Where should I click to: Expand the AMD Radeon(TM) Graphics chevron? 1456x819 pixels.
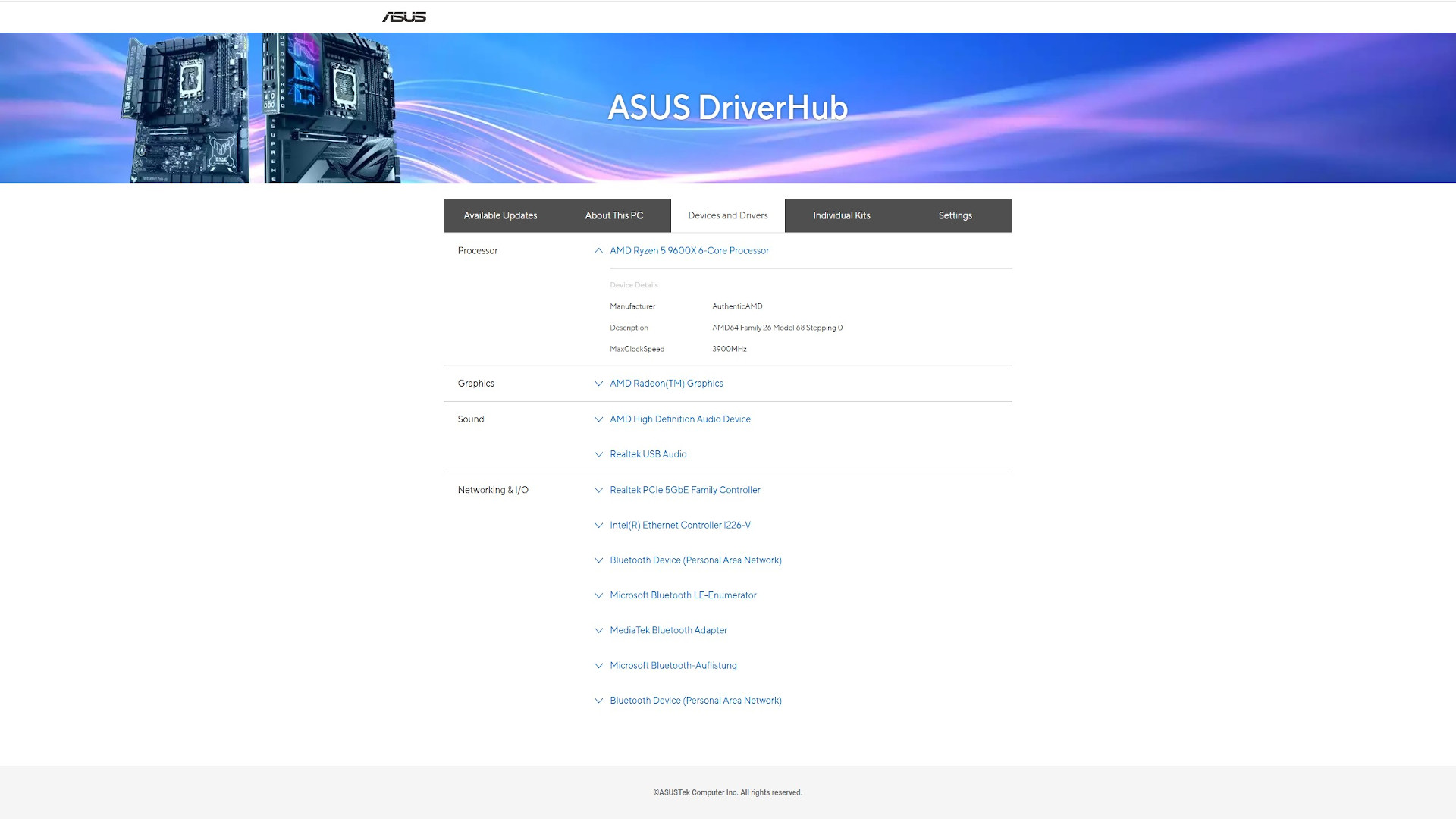598,384
